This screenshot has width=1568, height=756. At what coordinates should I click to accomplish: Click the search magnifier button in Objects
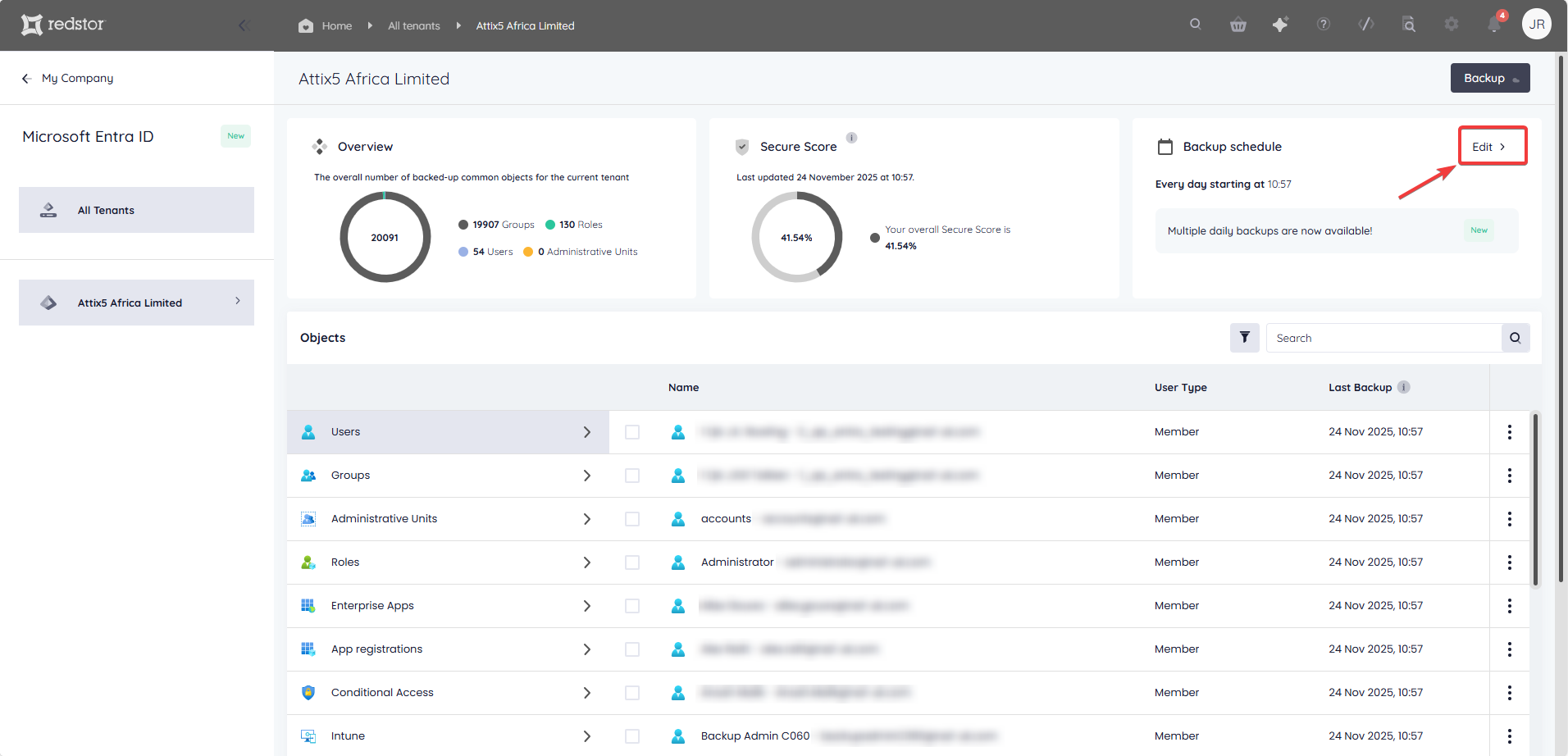point(1516,338)
